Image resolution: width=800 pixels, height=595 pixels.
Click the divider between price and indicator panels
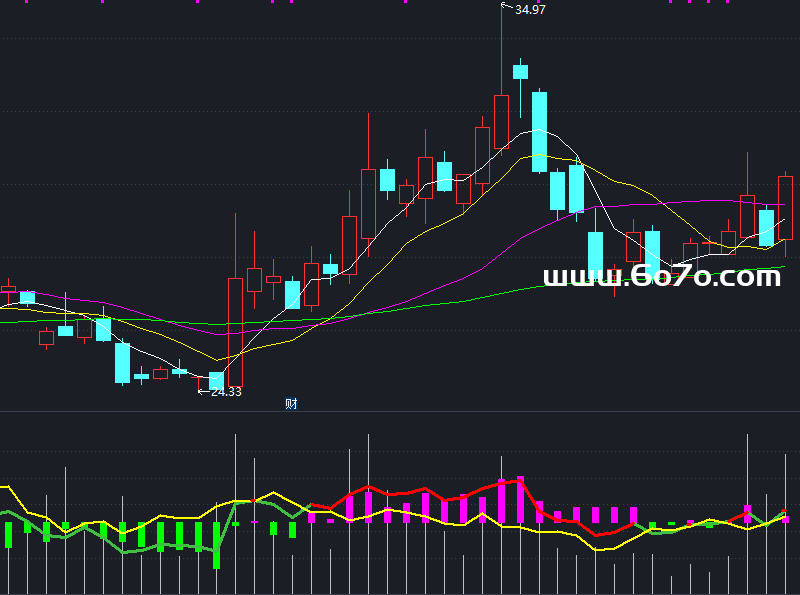pyautogui.click(x=400, y=411)
